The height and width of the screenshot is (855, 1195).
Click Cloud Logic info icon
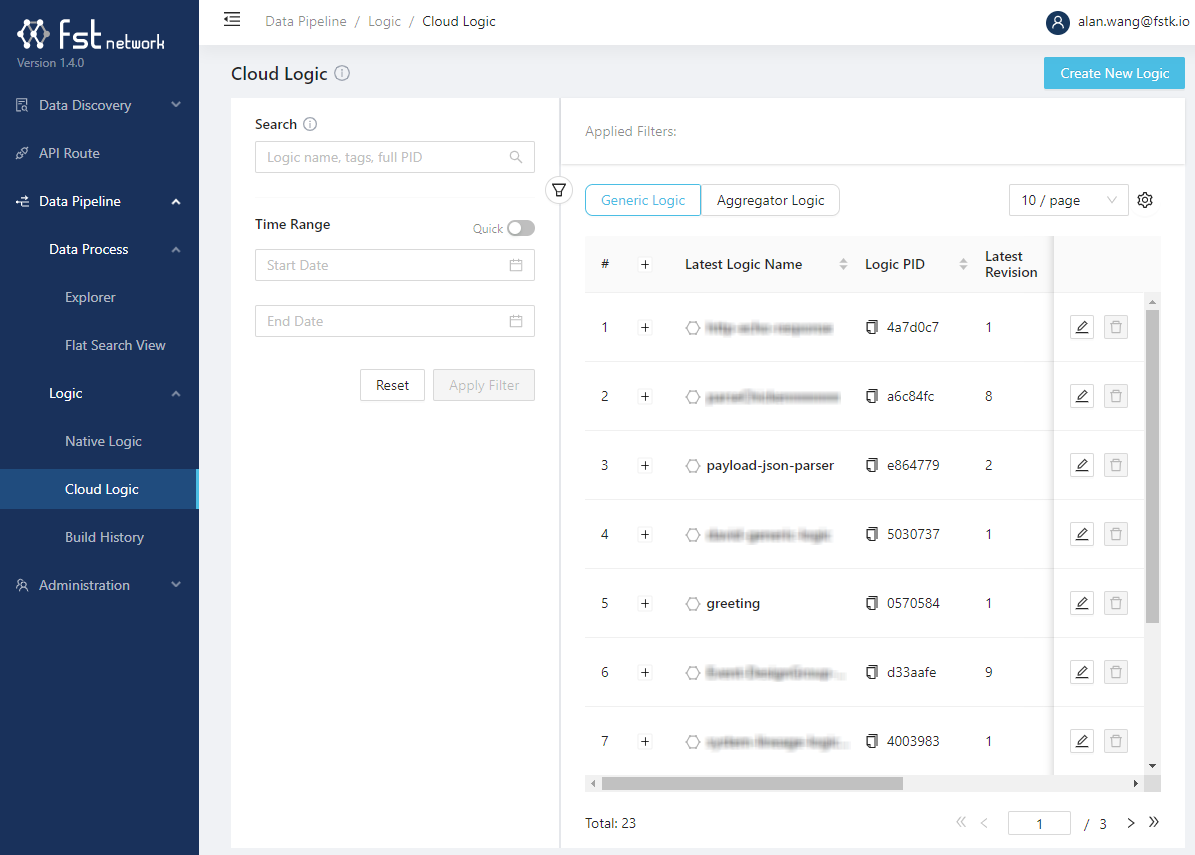point(342,73)
